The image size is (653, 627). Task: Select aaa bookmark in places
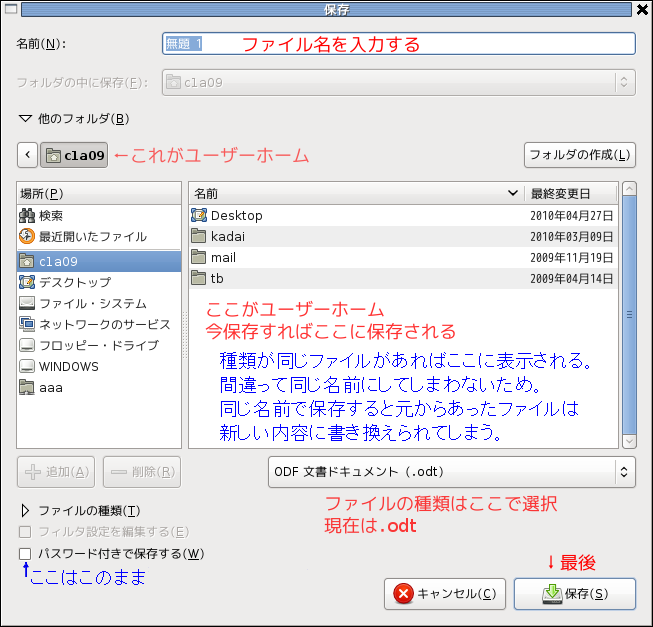99,388
